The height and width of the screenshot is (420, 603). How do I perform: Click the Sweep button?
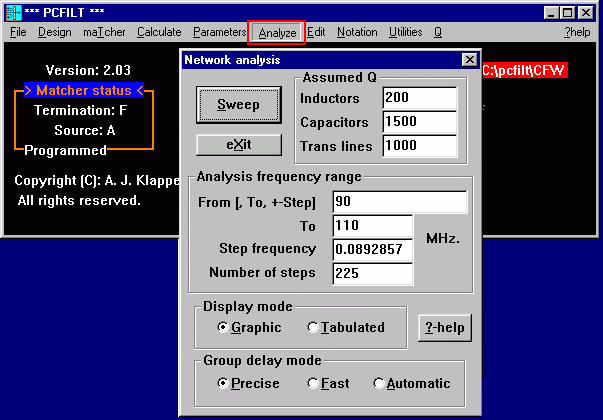click(239, 105)
